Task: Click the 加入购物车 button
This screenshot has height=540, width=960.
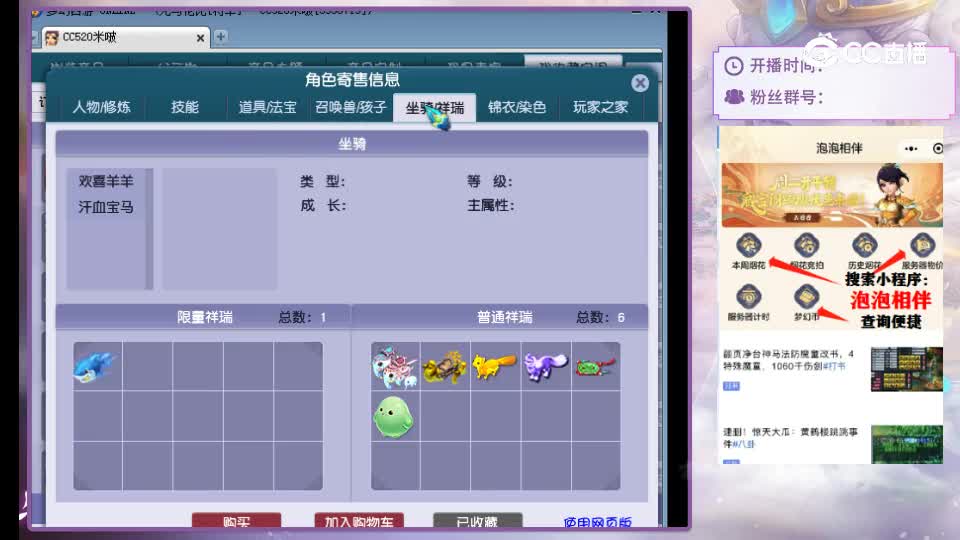Action: (359, 520)
